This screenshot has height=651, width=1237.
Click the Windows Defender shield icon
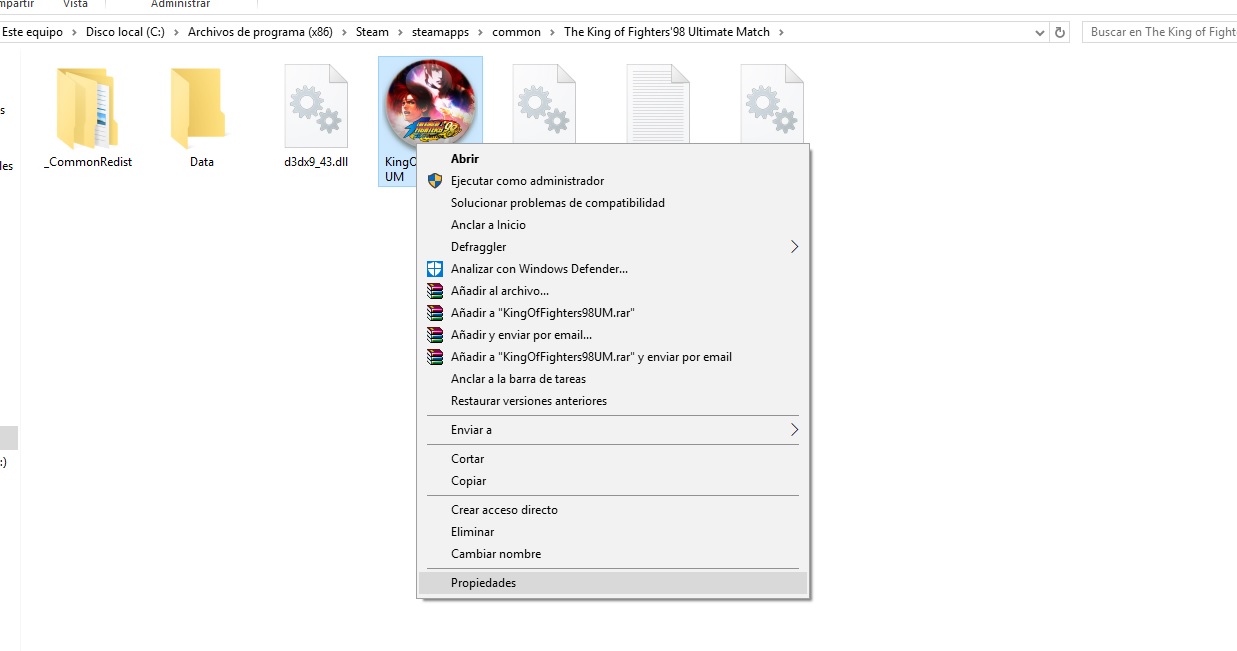coord(434,269)
